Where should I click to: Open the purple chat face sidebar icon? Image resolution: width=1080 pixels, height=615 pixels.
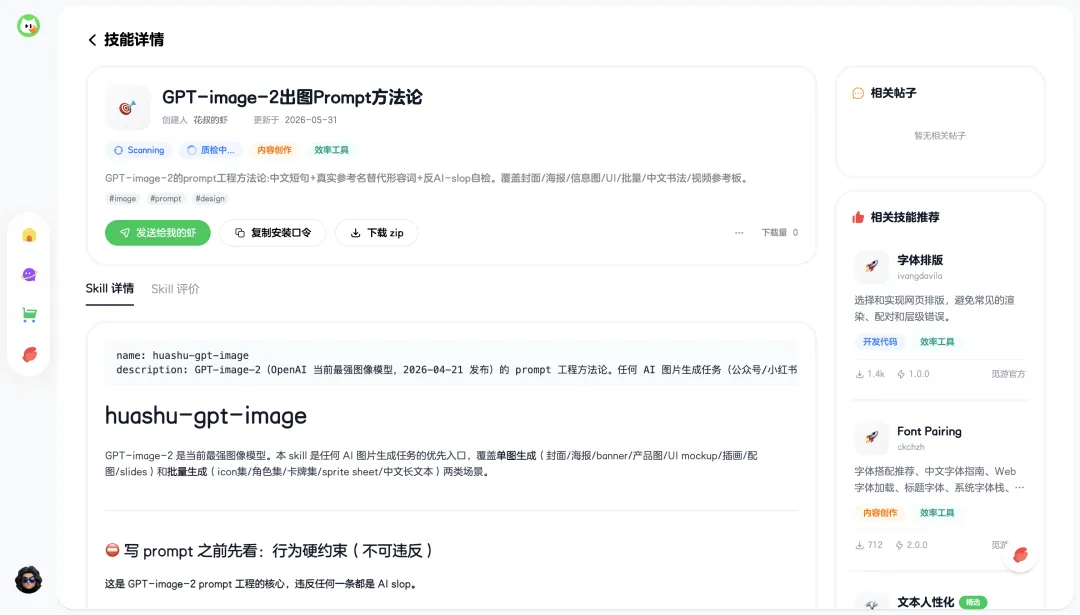click(29, 275)
